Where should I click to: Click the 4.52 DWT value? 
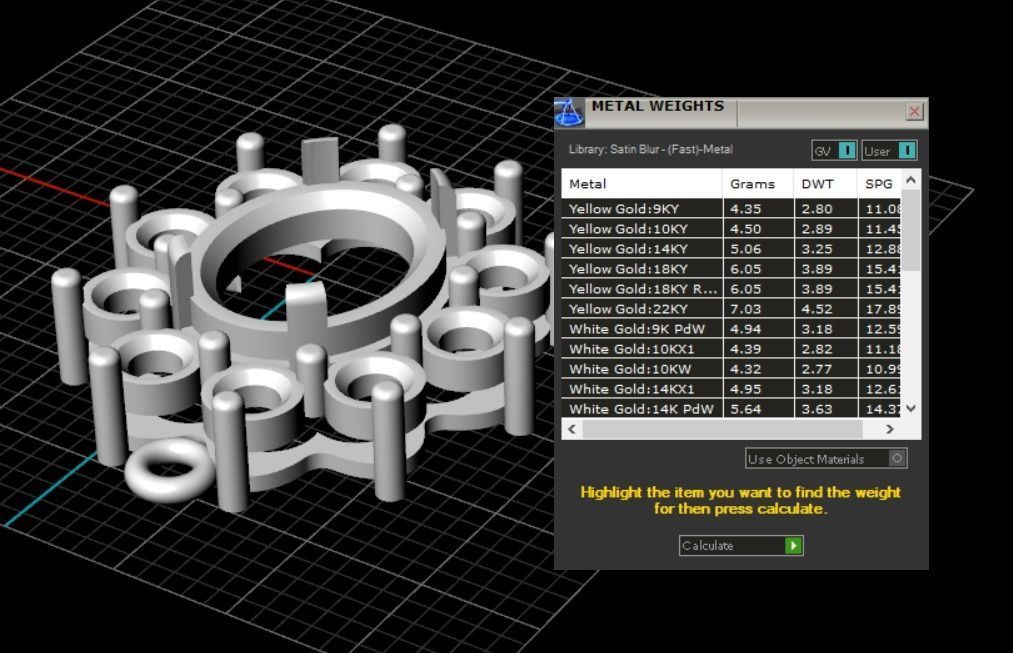(817, 309)
